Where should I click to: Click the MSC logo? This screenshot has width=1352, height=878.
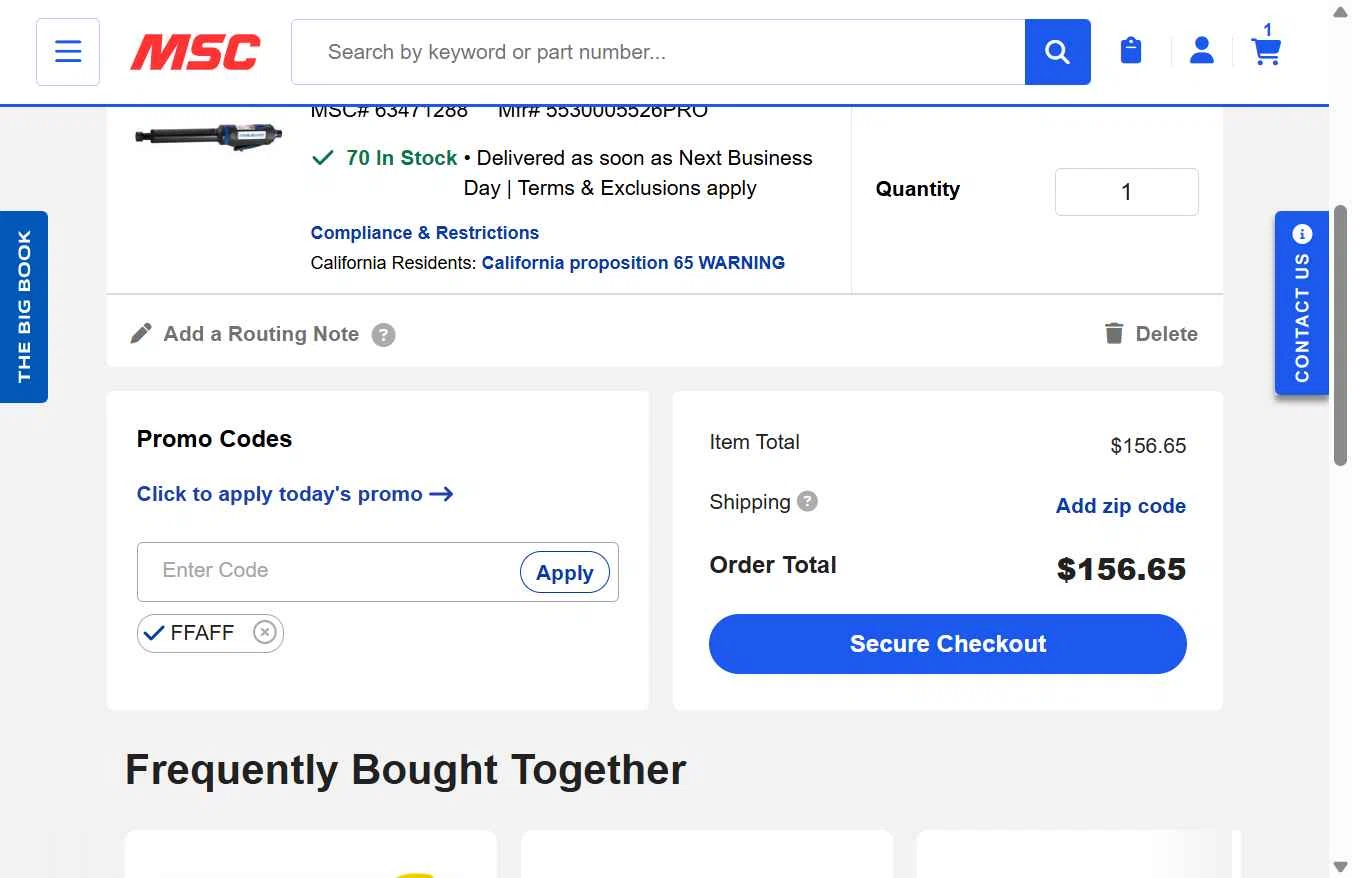coord(195,52)
